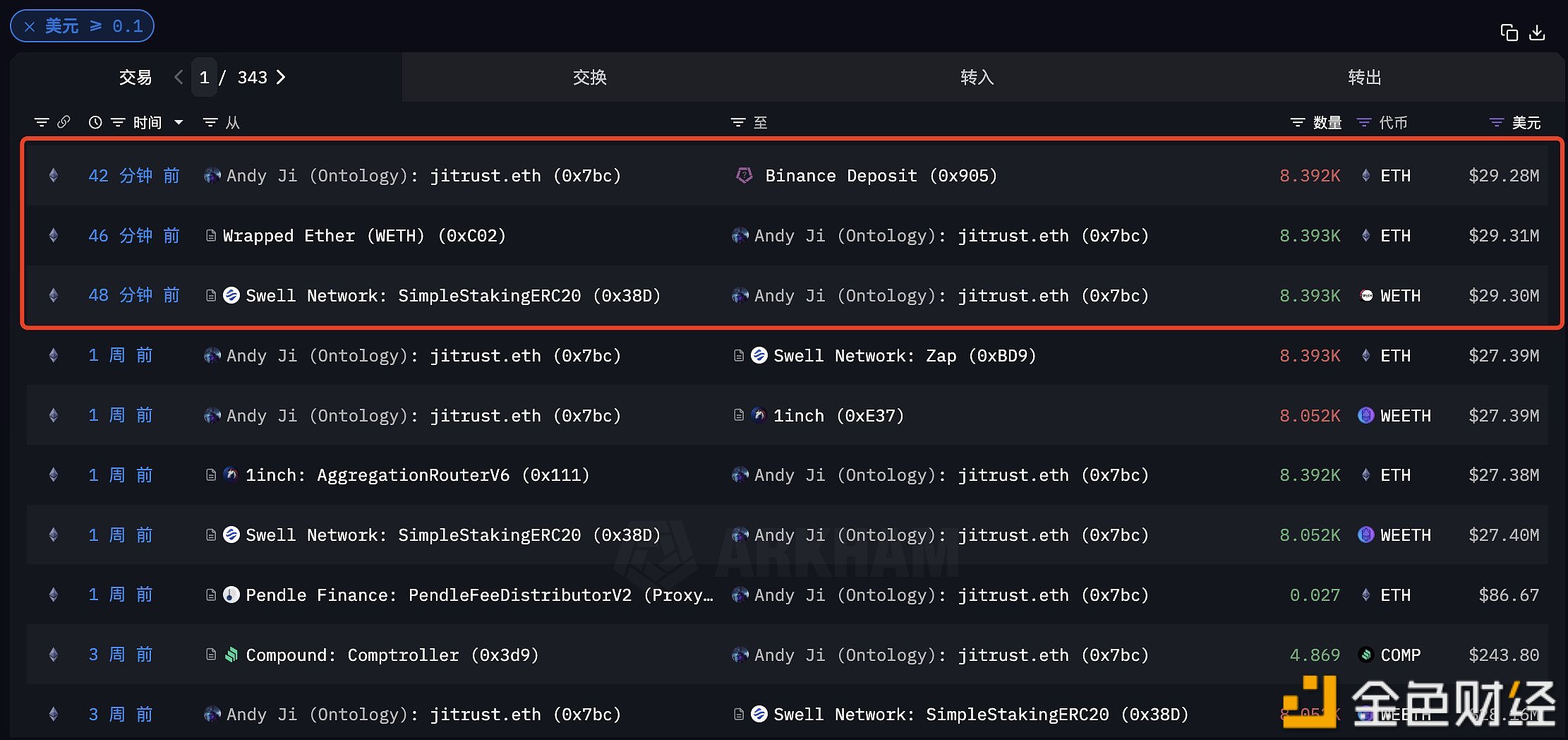Open the 时间 filter icon
The height and width of the screenshot is (740, 1568).
click(x=118, y=123)
